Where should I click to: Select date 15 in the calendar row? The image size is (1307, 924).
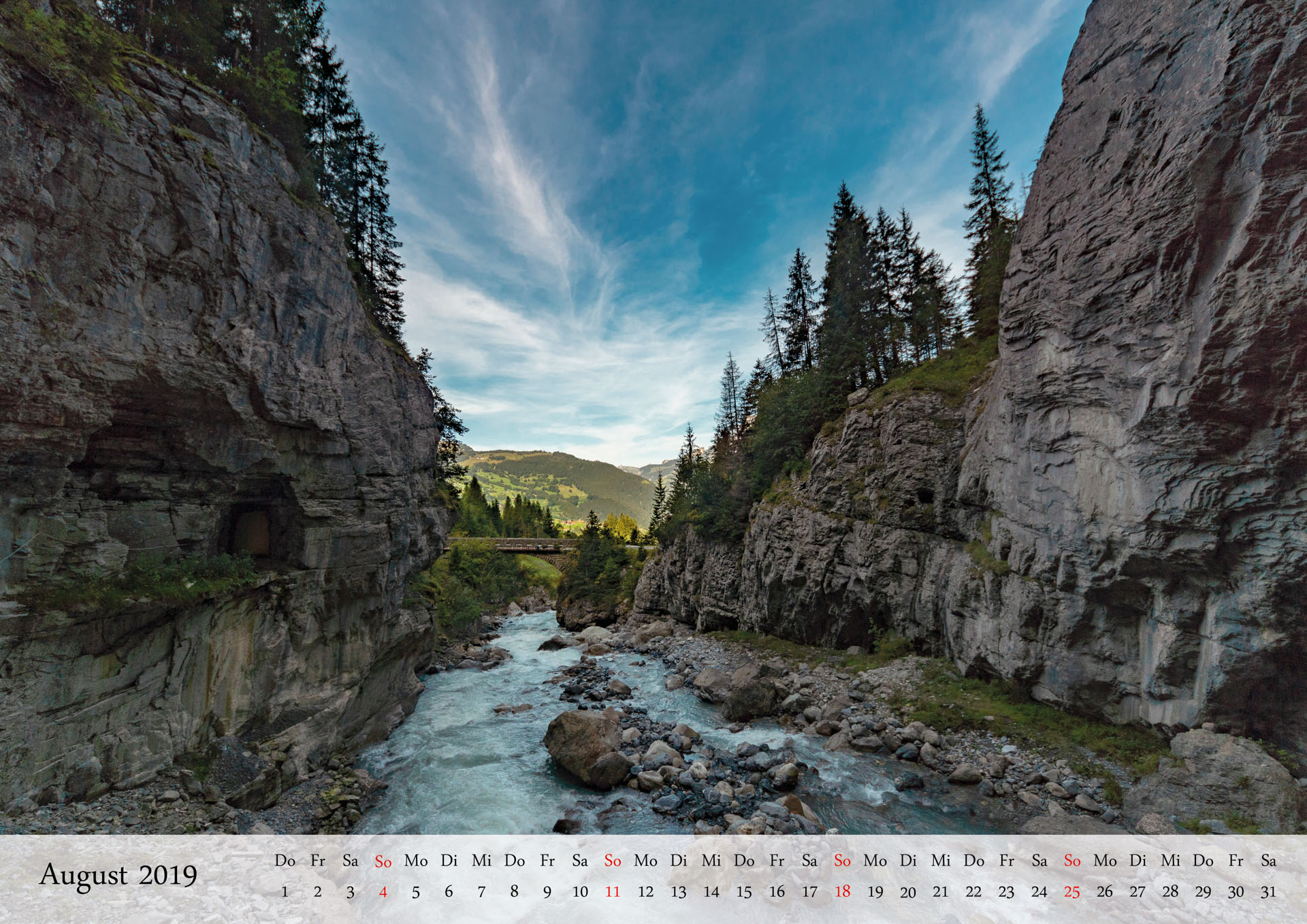click(x=744, y=891)
